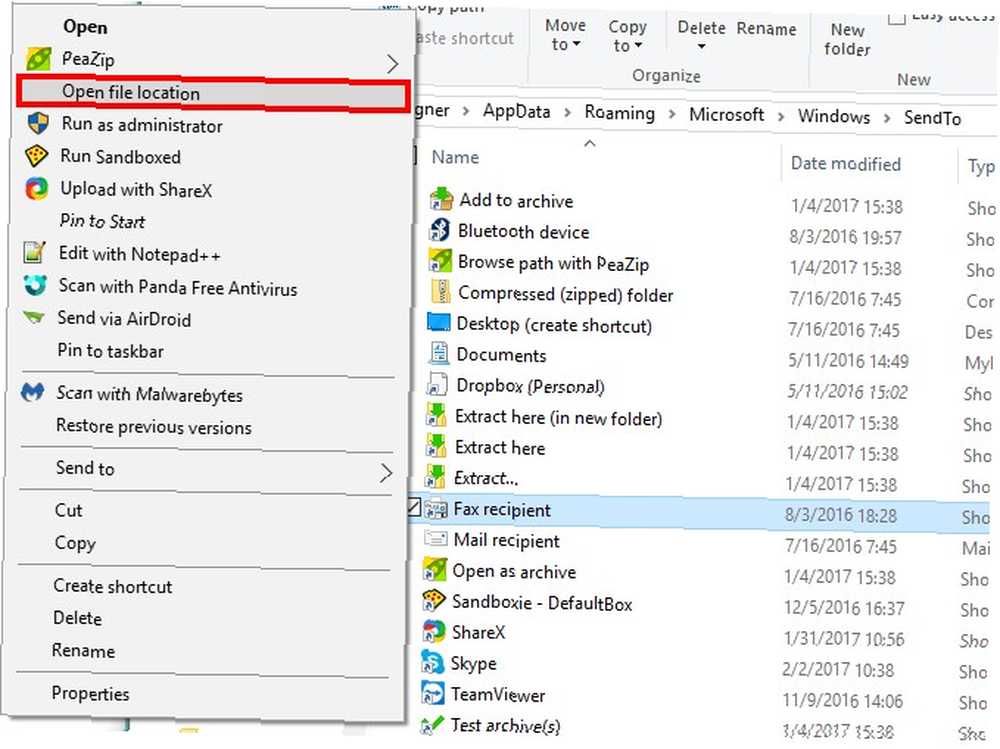The width and height of the screenshot is (1000, 749).
Task: Select the Add to archive icon
Action: 441,200
